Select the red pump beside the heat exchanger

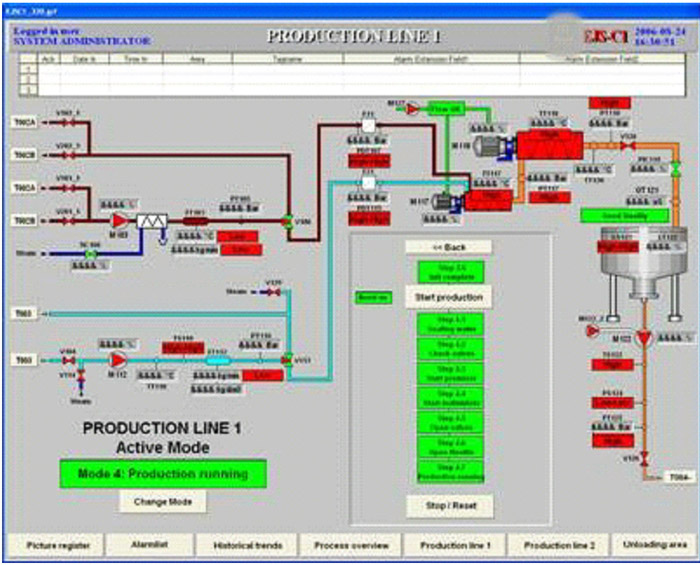point(119,220)
